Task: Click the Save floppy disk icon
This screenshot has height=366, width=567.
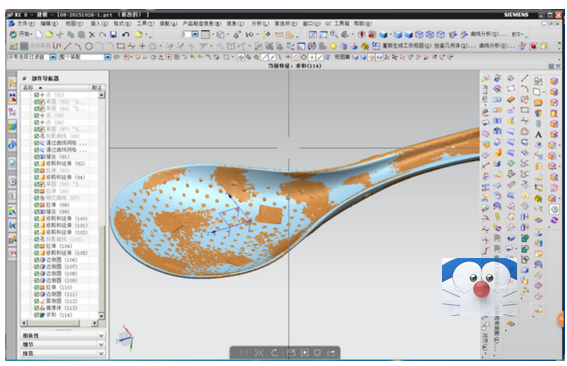Action: tap(114, 35)
